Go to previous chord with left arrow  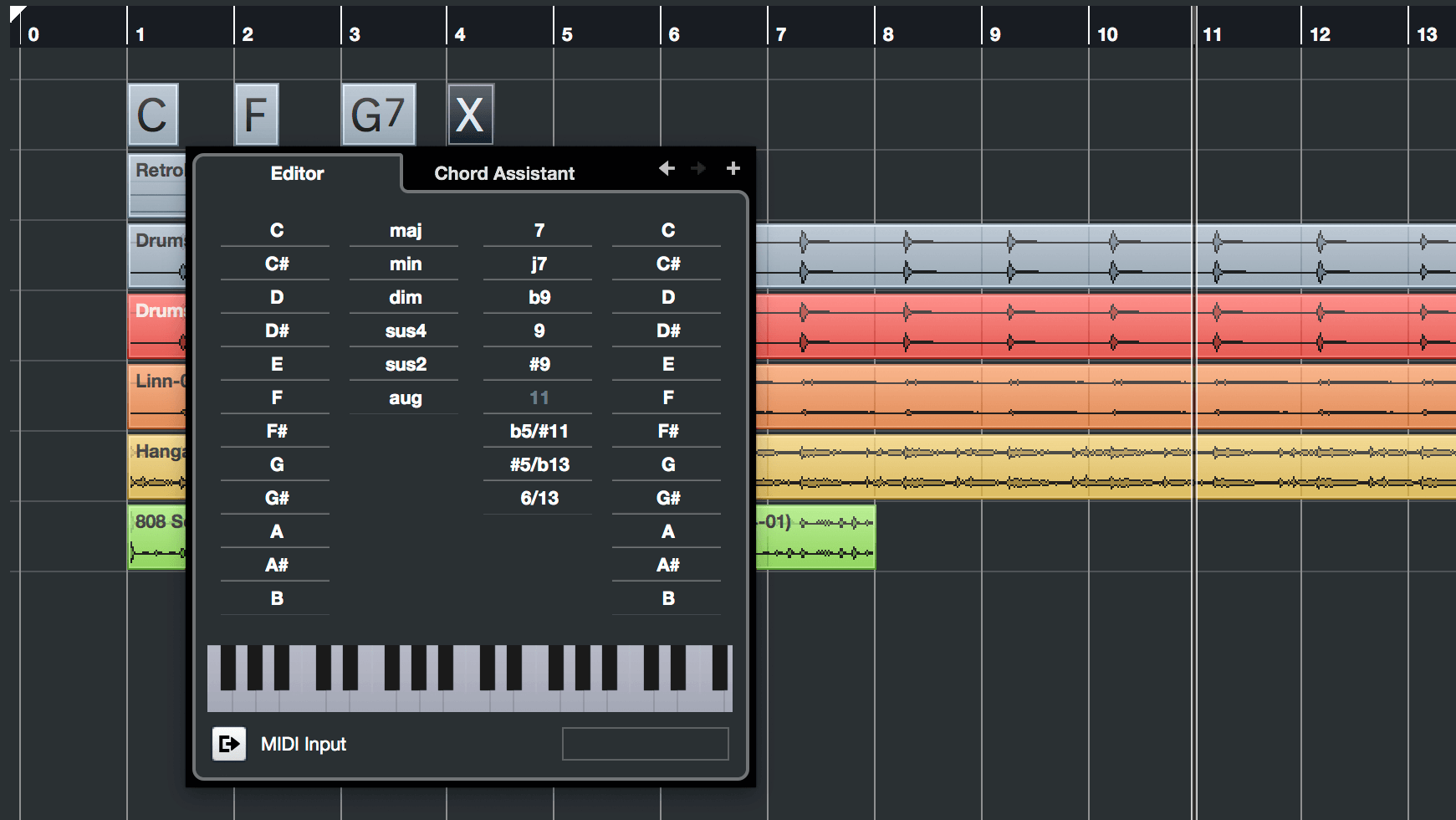[x=667, y=168]
